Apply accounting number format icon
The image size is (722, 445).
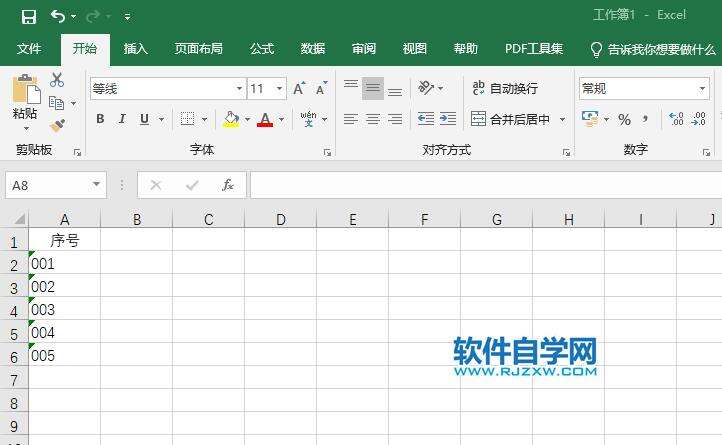tap(590, 119)
